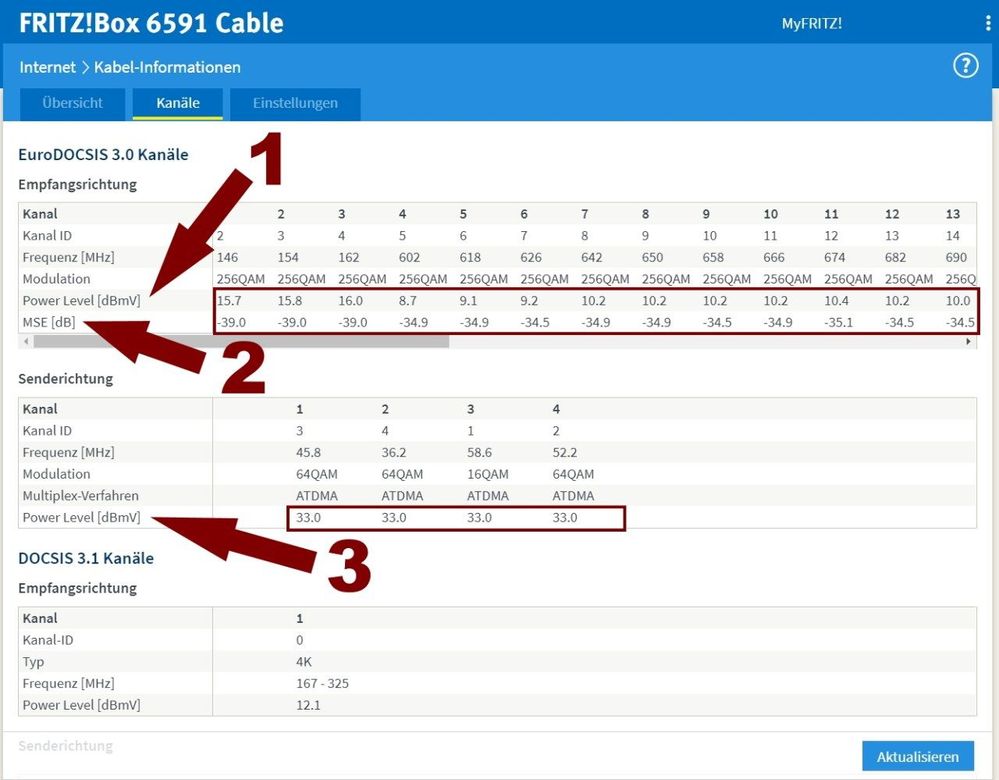The image size is (999, 780).
Task: Click the Aktualisieren button
Action: (917, 756)
